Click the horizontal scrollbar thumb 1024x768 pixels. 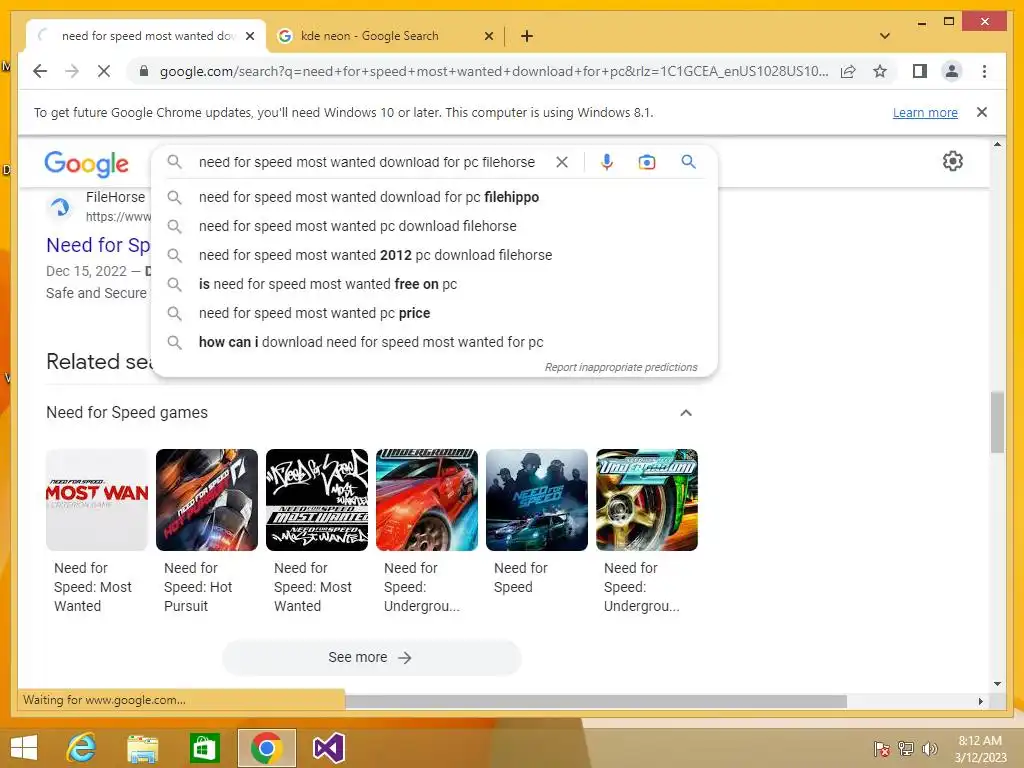click(596, 701)
